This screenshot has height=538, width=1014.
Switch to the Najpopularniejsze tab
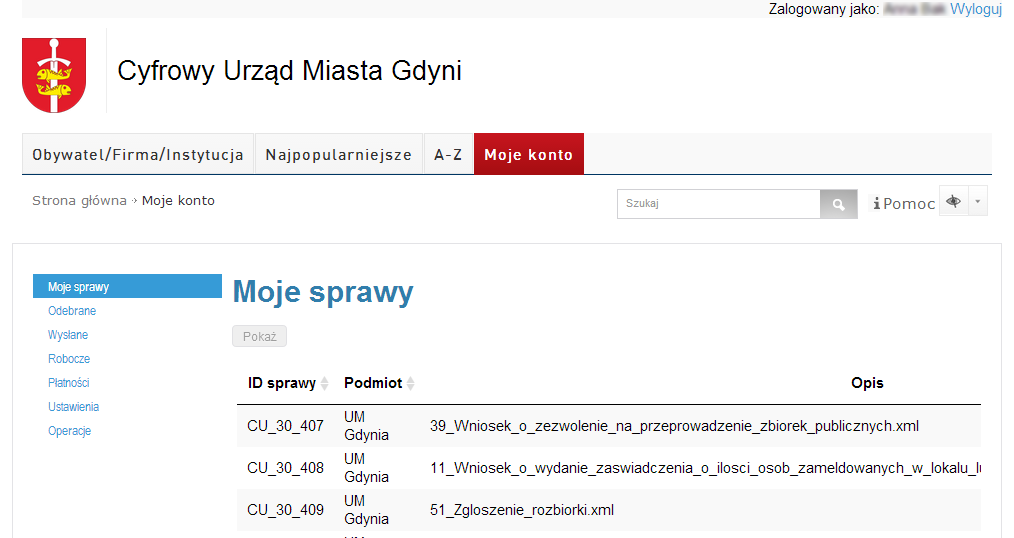[x=339, y=155]
